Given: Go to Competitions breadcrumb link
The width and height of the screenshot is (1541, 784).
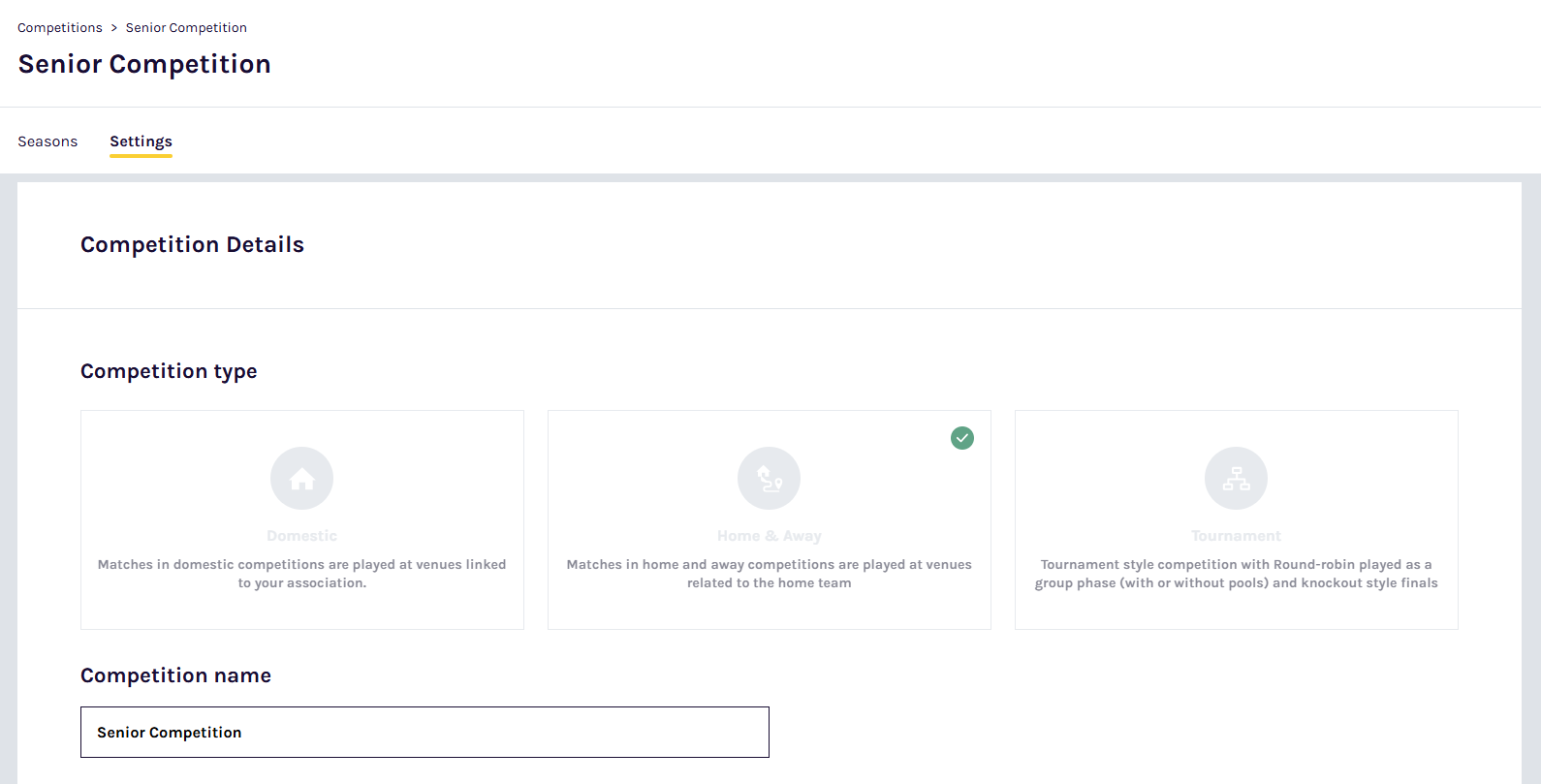Looking at the screenshot, I should click(x=60, y=28).
